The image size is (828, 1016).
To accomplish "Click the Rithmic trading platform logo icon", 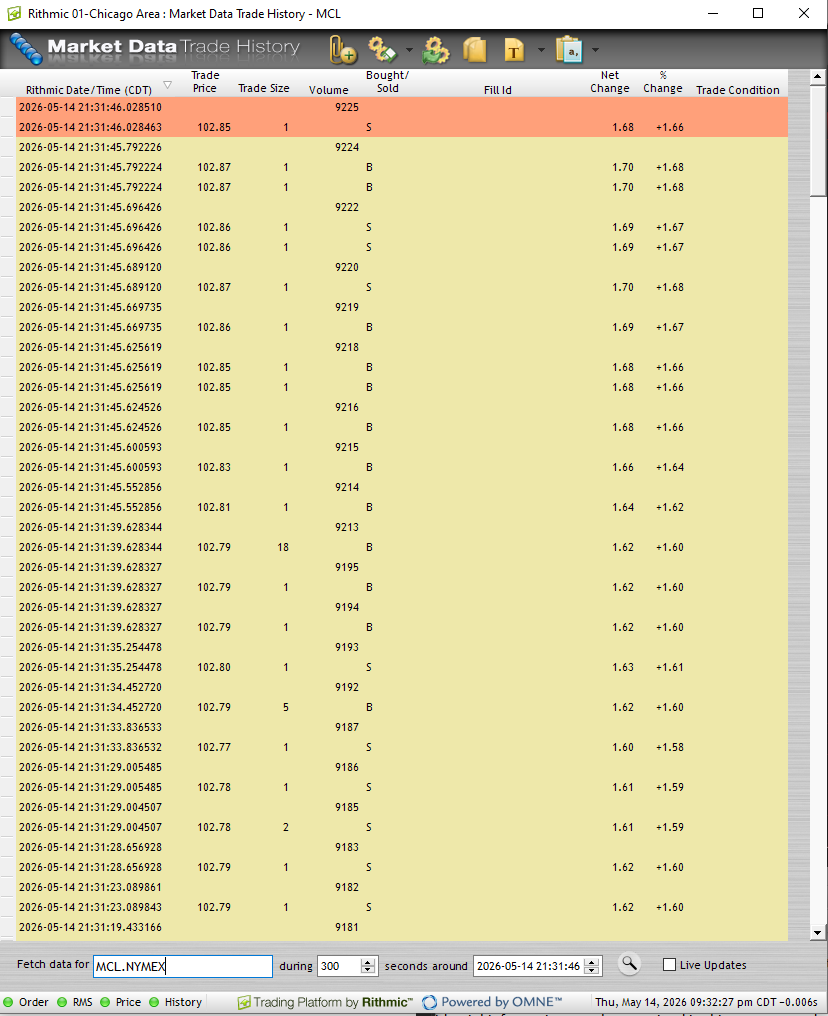I will pyautogui.click(x=244, y=1002).
